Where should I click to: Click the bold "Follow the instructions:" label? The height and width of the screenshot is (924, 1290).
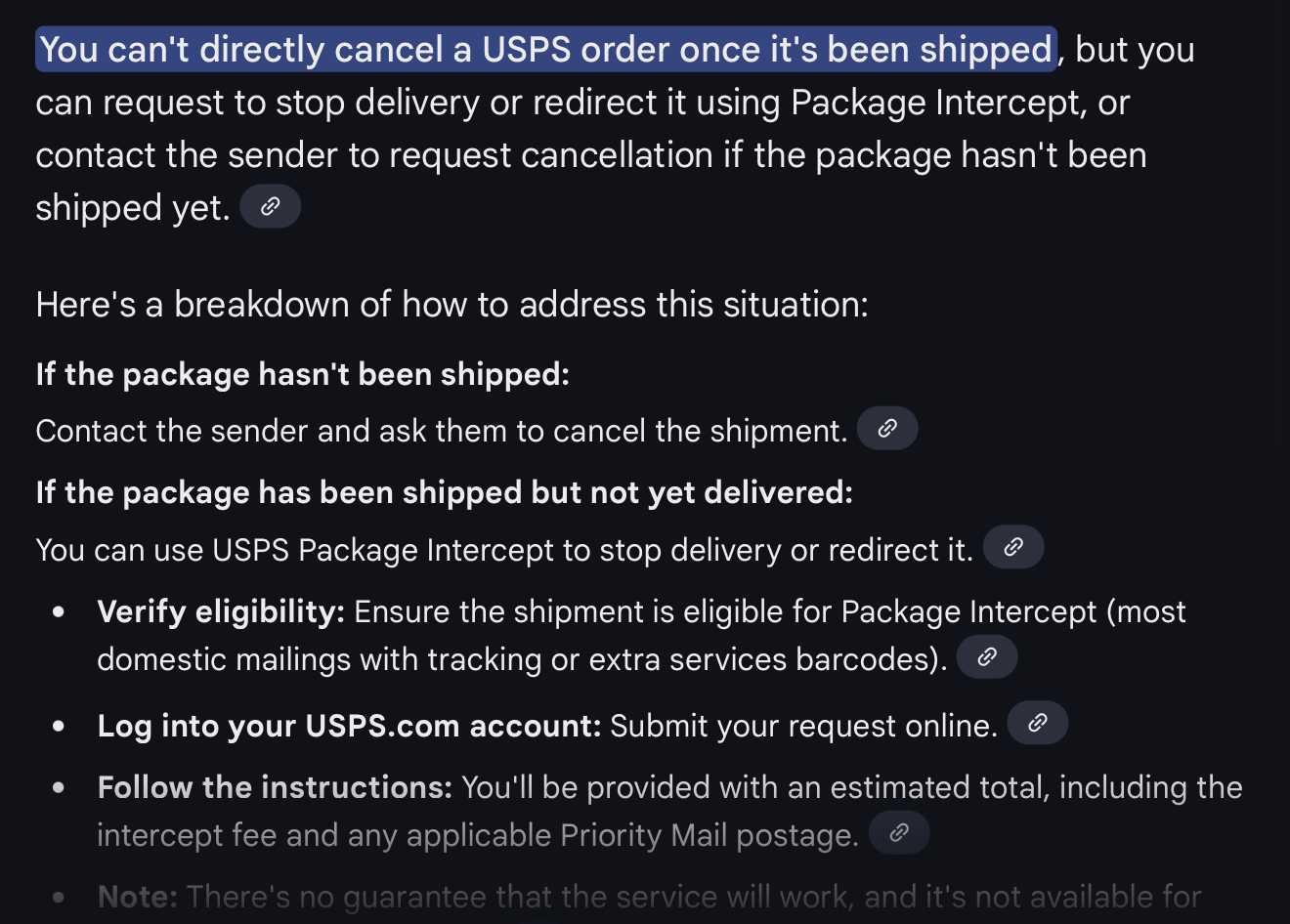(275, 787)
